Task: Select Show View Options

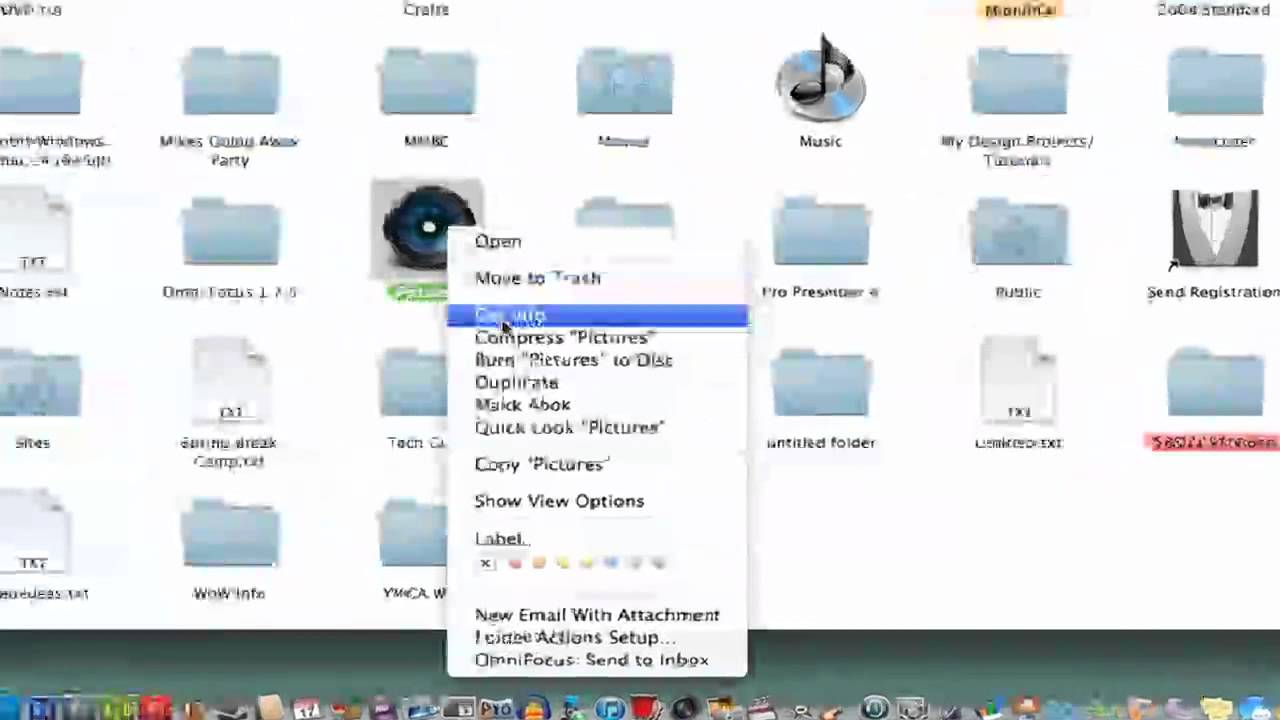Action: tap(559, 501)
